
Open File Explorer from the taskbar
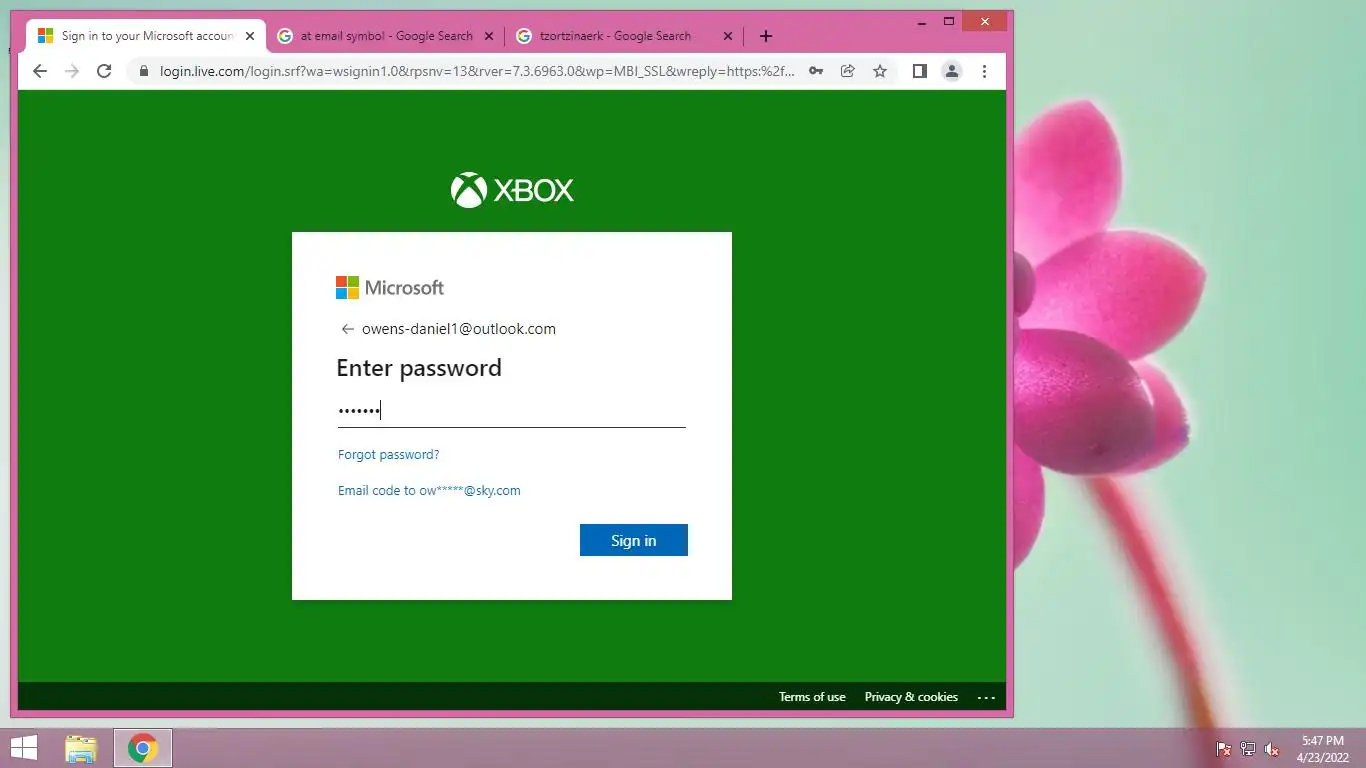pyautogui.click(x=81, y=748)
